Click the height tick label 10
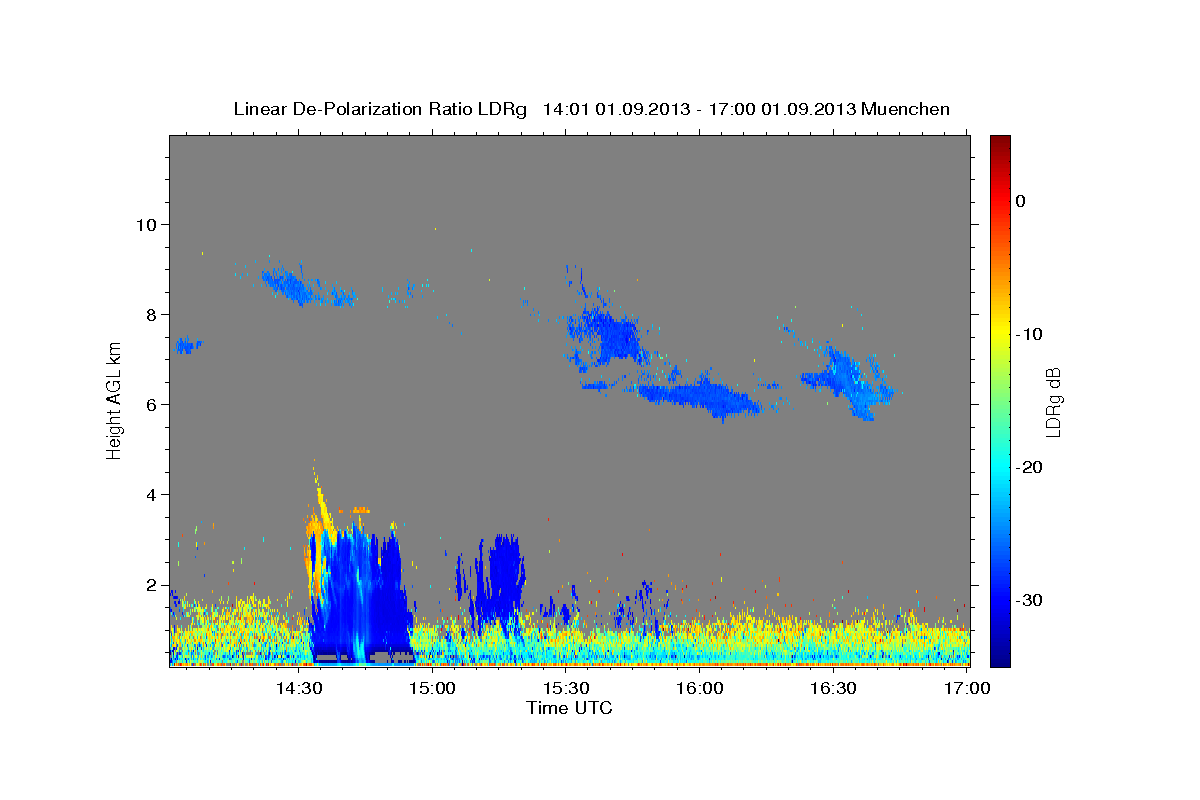The image size is (1200, 800). pyautogui.click(x=147, y=224)
